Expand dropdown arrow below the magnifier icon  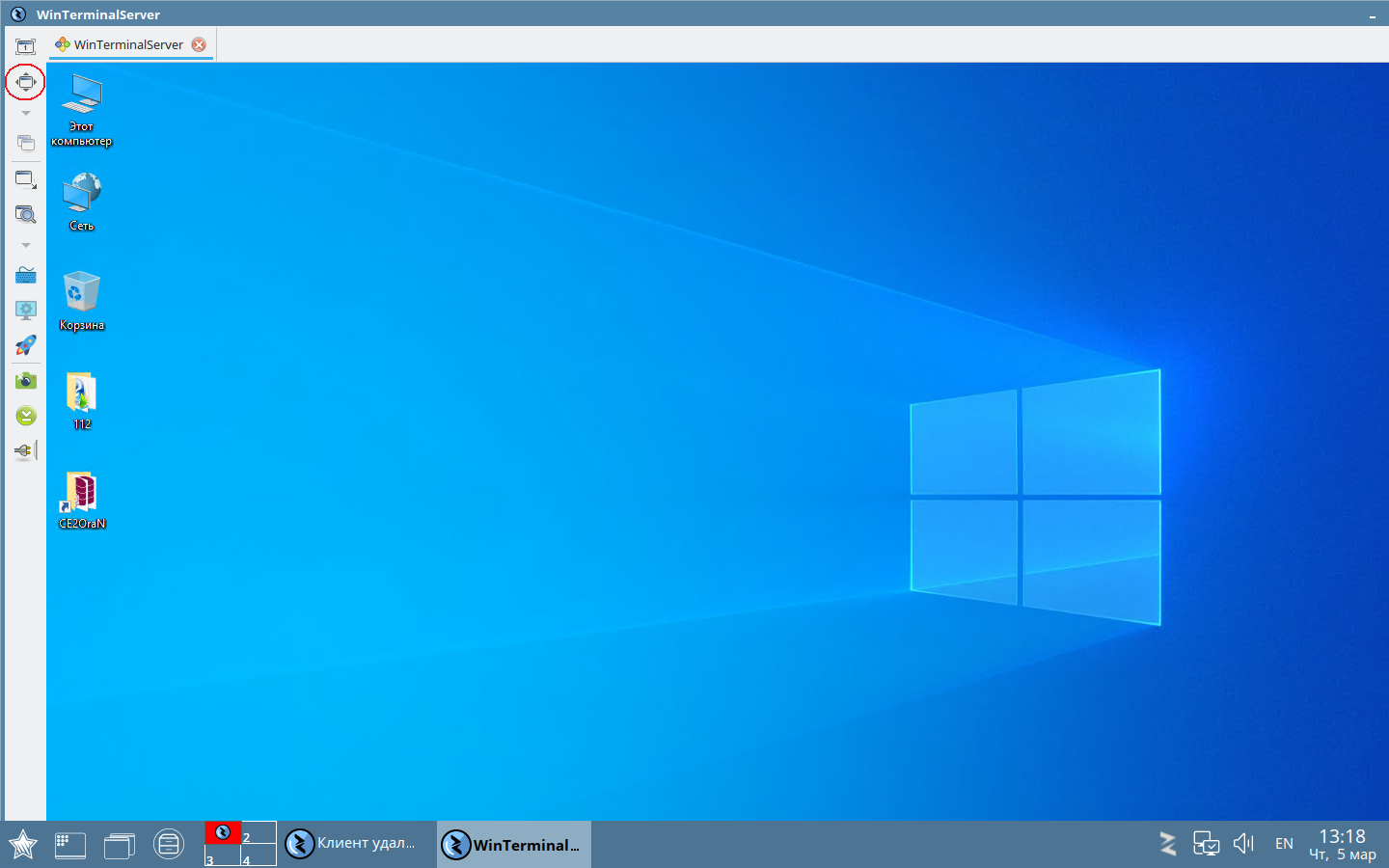click(25, 245)
